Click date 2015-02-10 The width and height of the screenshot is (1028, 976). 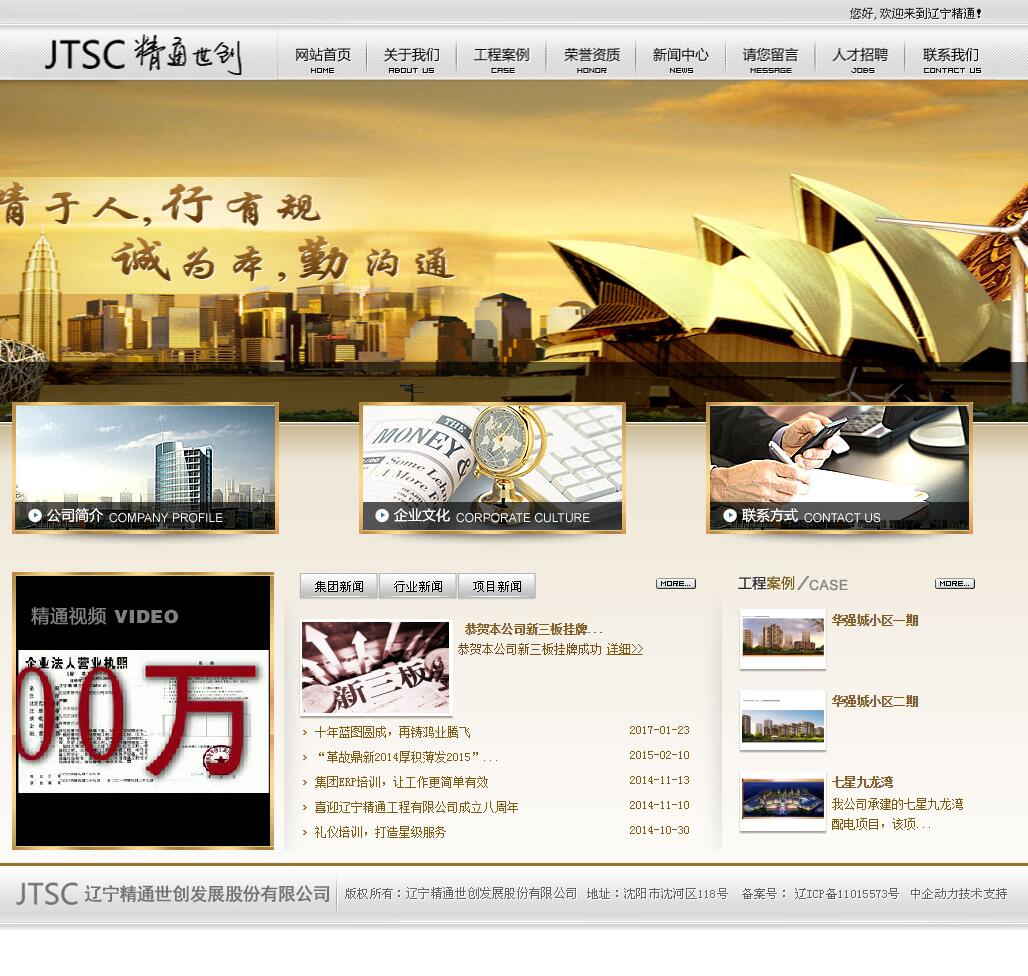[x=659, y=755]
